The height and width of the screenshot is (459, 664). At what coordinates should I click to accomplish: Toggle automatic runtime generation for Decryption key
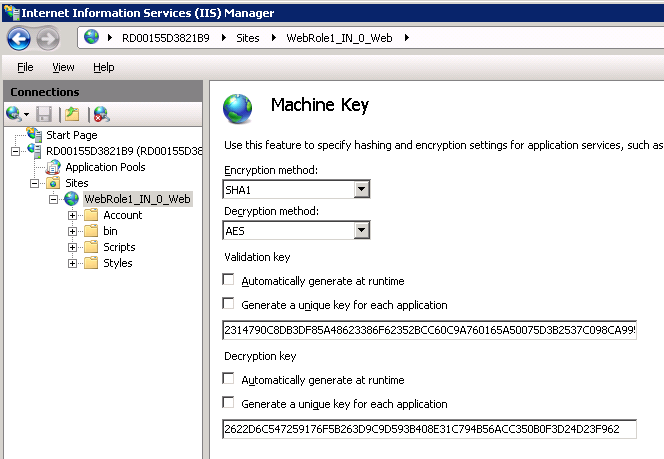click(x=229, y=380)
